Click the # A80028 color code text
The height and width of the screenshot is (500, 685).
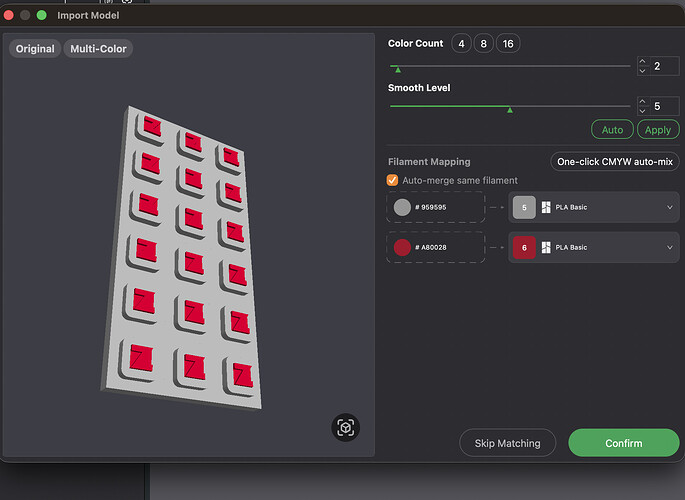pyautogui.click(x=431, y=248)
